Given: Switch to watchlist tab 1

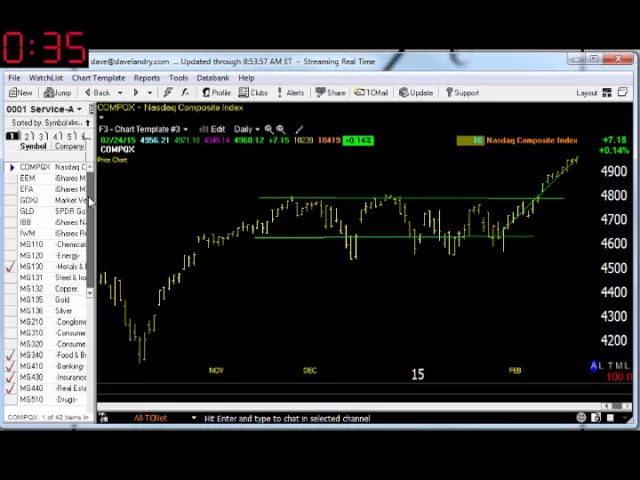Looking at the screenshot, I should (13, 136).
